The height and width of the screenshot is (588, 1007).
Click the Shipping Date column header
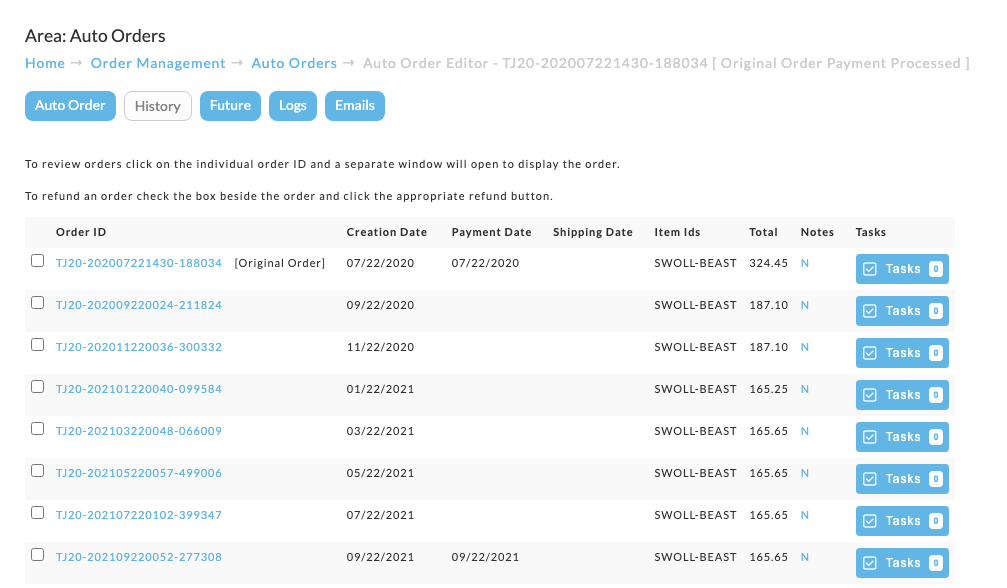click(593, 232)
